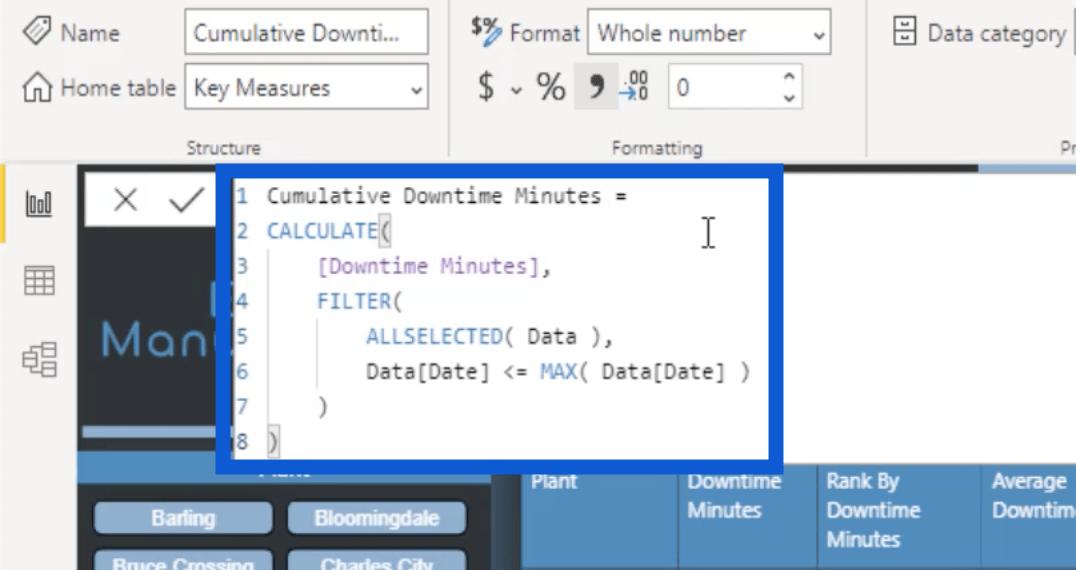Apply currency format with the dollar icon
The image size is (1076, 570).
point(486,87)
